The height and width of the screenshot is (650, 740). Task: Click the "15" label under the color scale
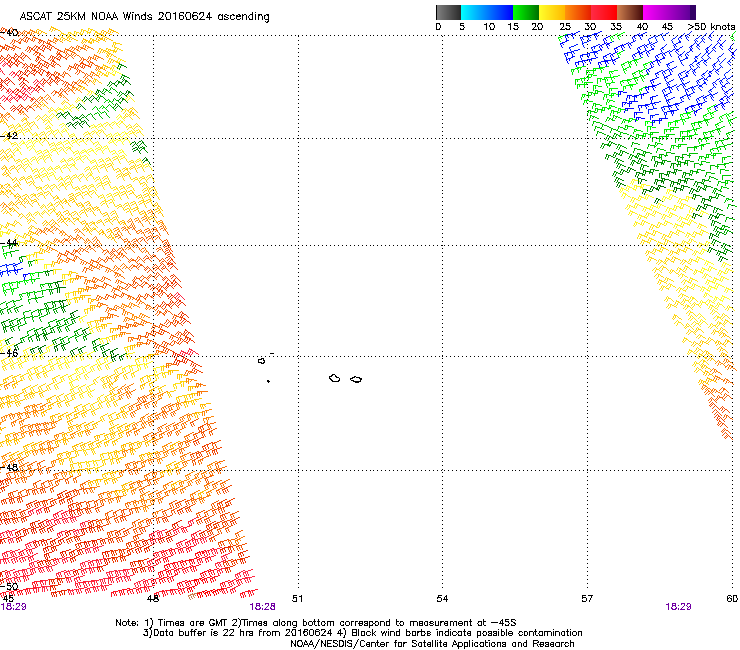pyautogui.click(x=513, y=27)
